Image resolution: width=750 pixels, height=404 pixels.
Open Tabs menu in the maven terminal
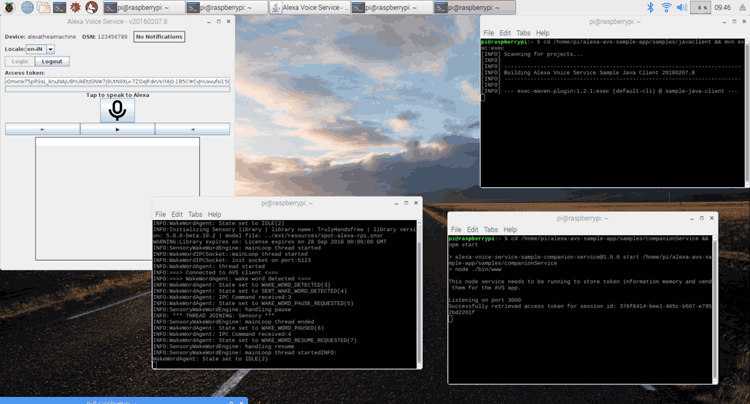tap(523, 33)
